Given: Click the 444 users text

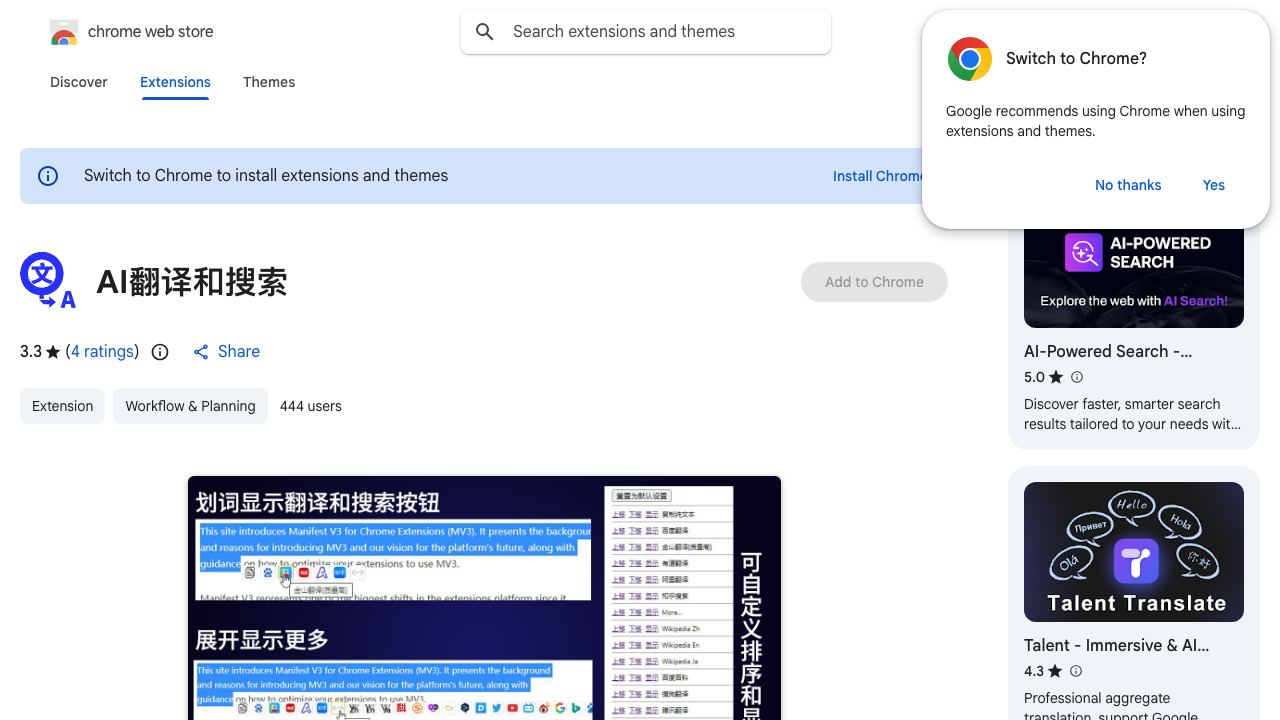Looking at the screenshot, I should point(311,406).
